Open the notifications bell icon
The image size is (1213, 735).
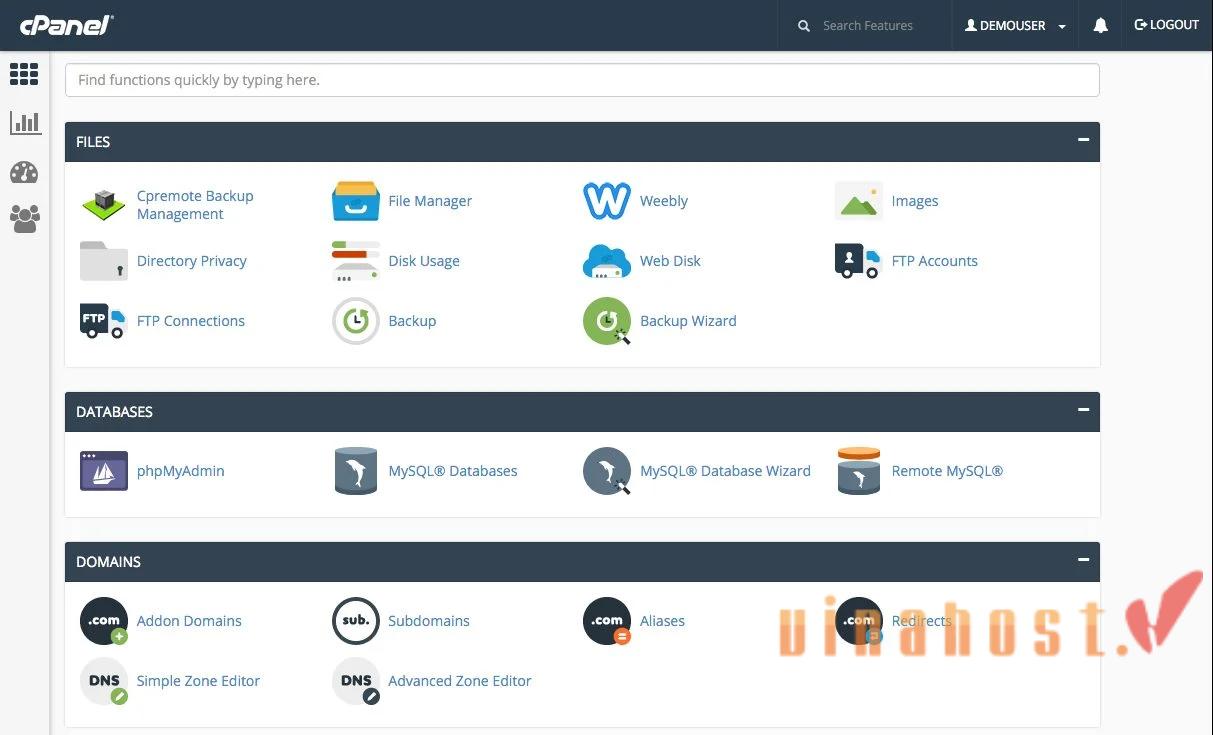point(1101,26)
